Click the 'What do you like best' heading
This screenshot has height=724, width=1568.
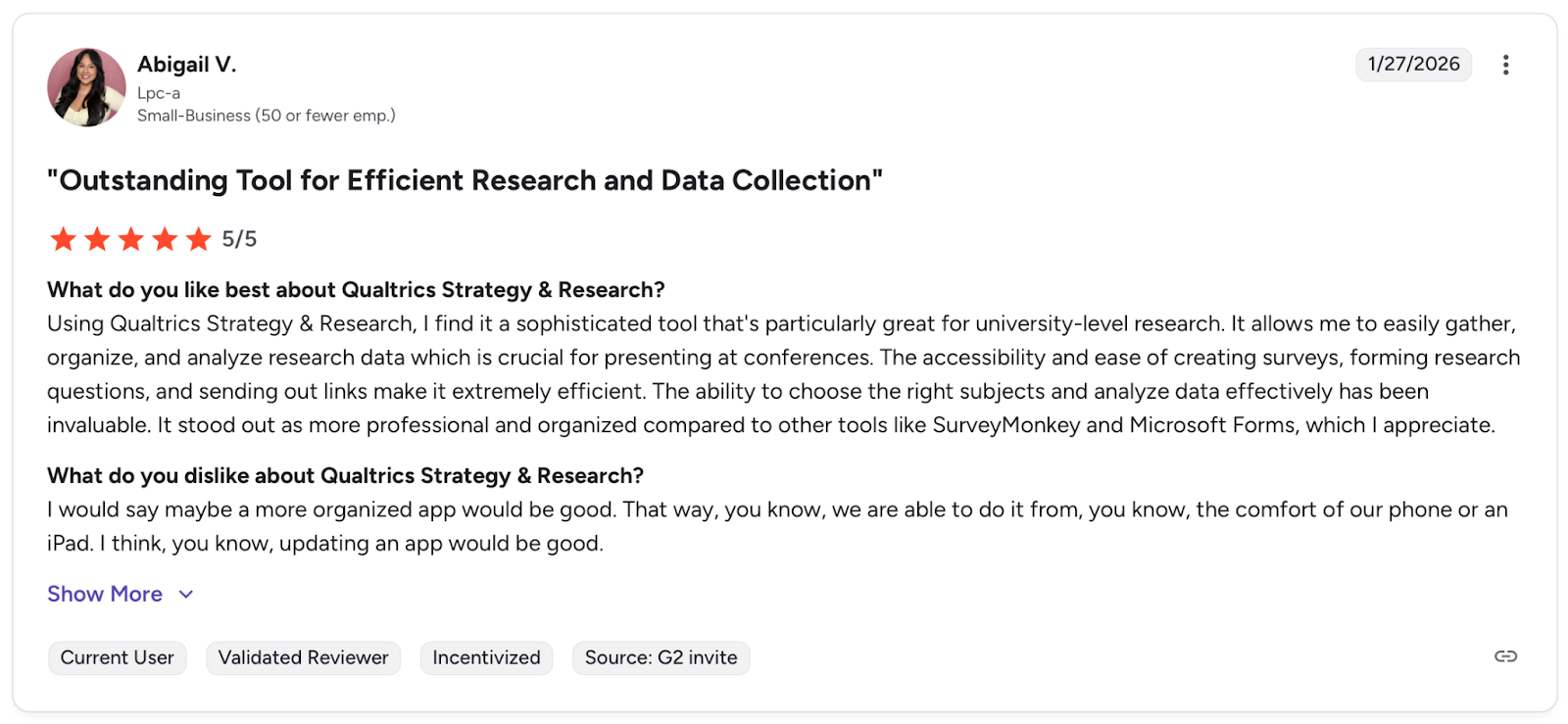coord(356,290)
